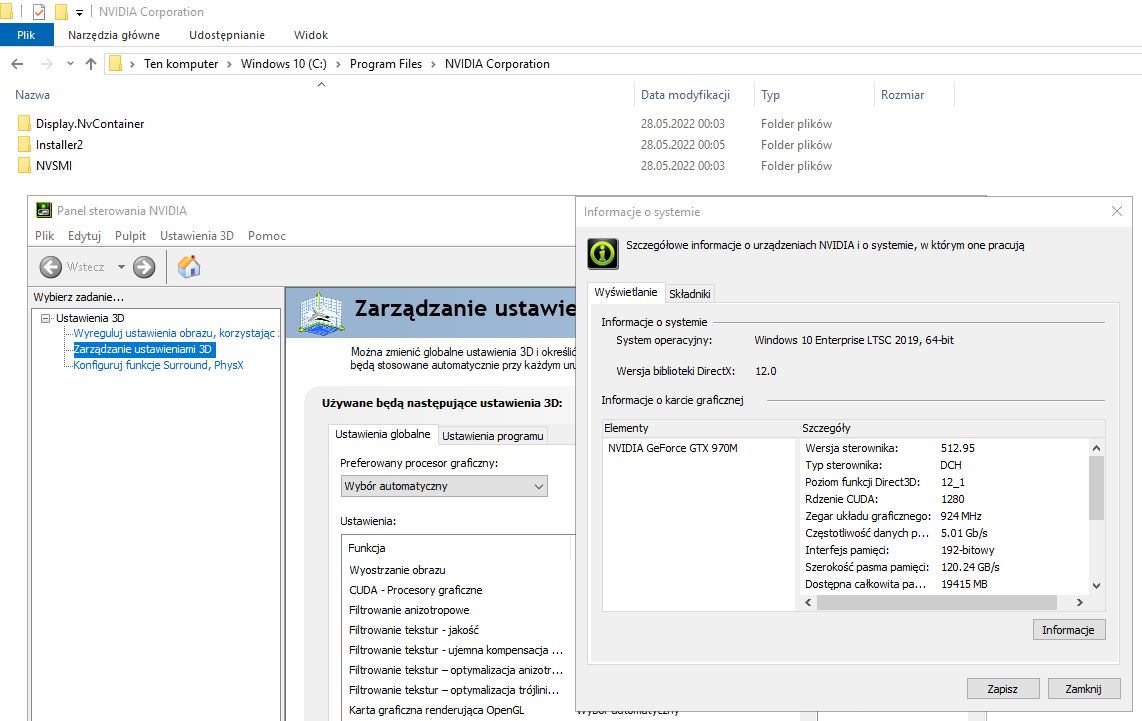Open Edytuj menu in NVIDIA panel

click(84, 236)
